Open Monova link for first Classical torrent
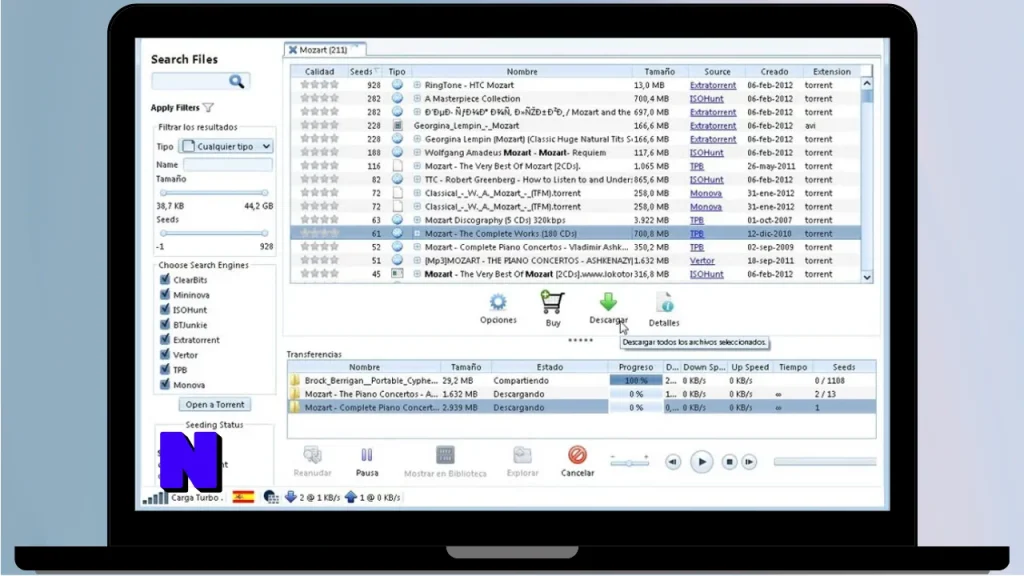Screen dimensions: 1024x576 pos(705,193)
